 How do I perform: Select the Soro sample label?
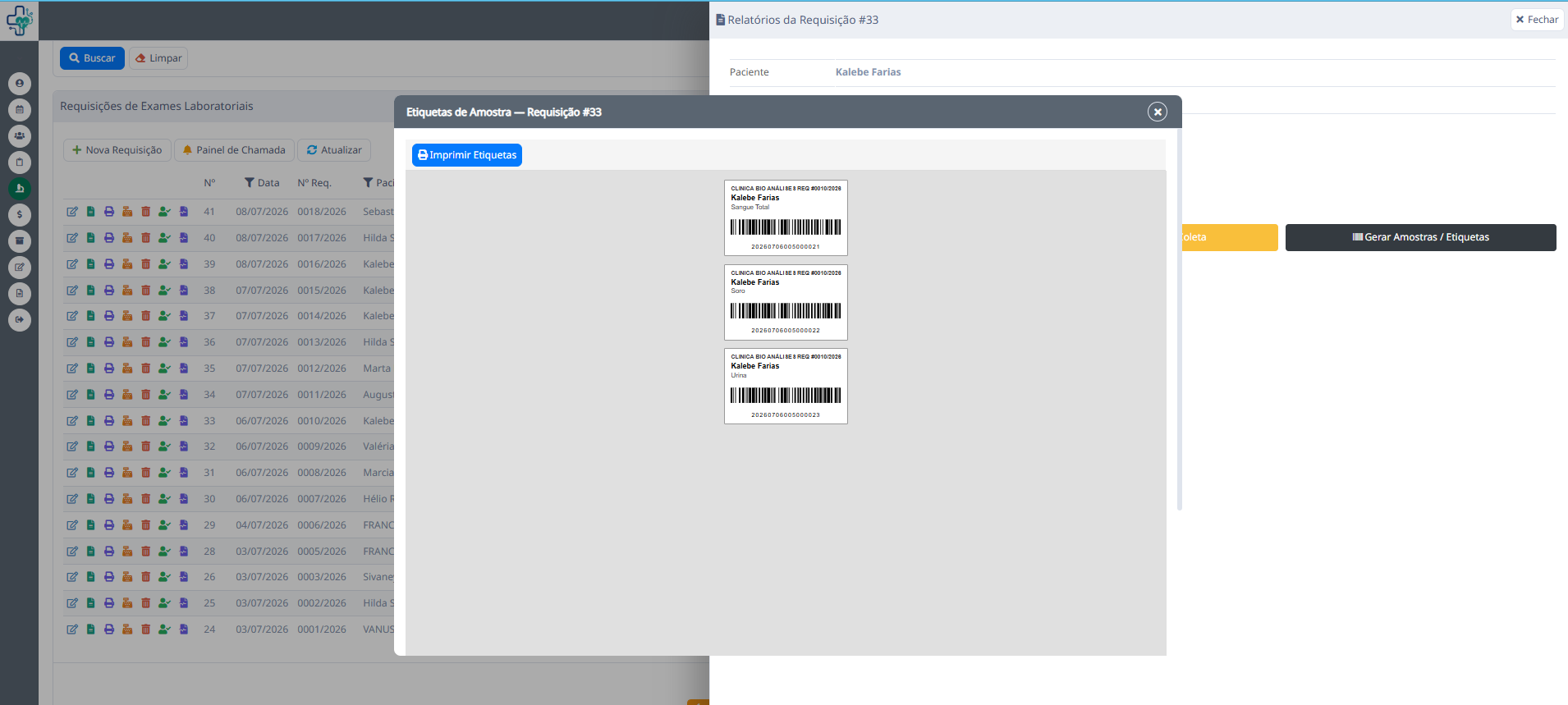[x=786, y=302]
